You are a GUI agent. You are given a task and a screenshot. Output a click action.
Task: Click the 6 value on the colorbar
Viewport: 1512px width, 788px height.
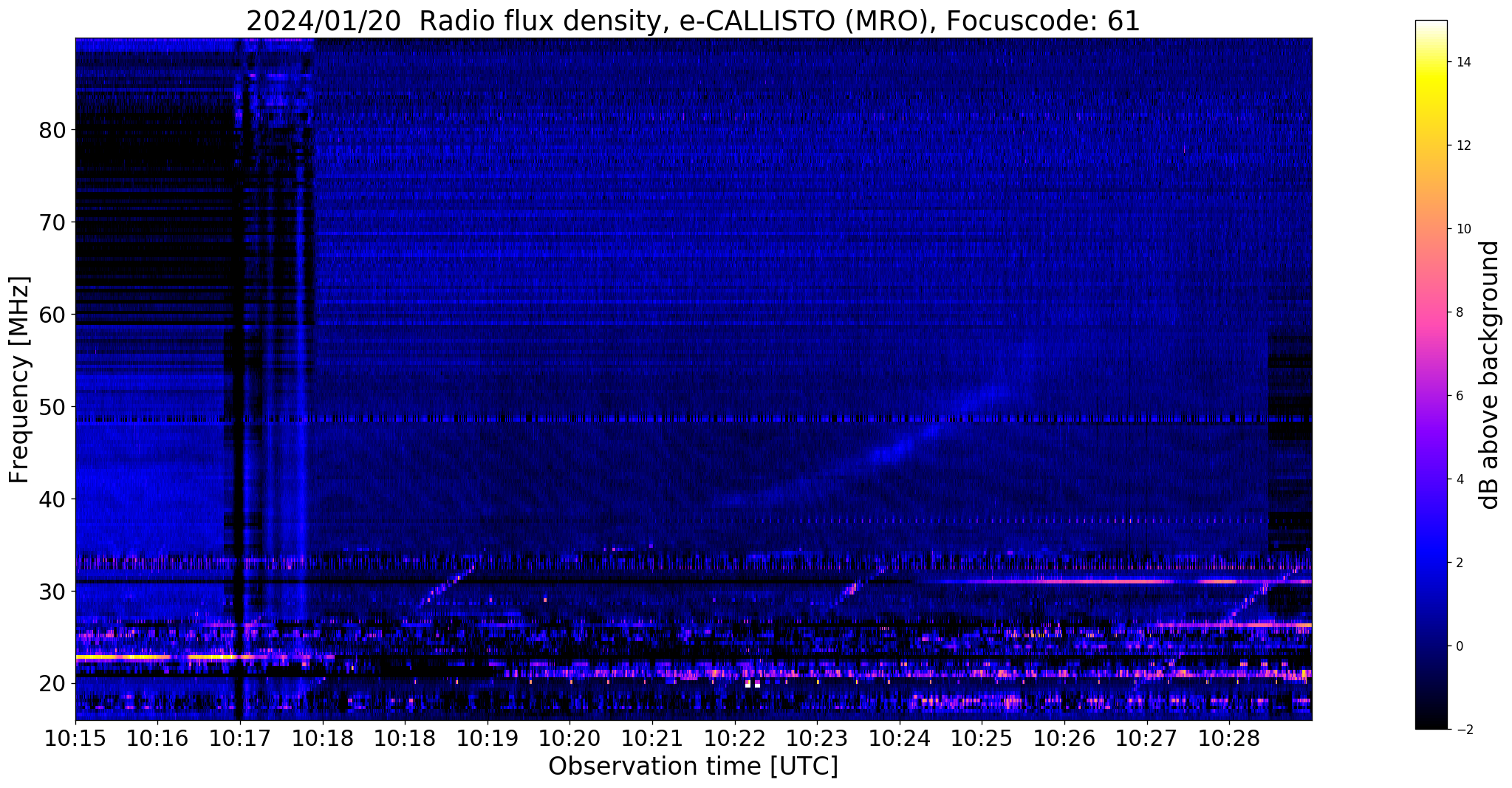(1459, 396)
